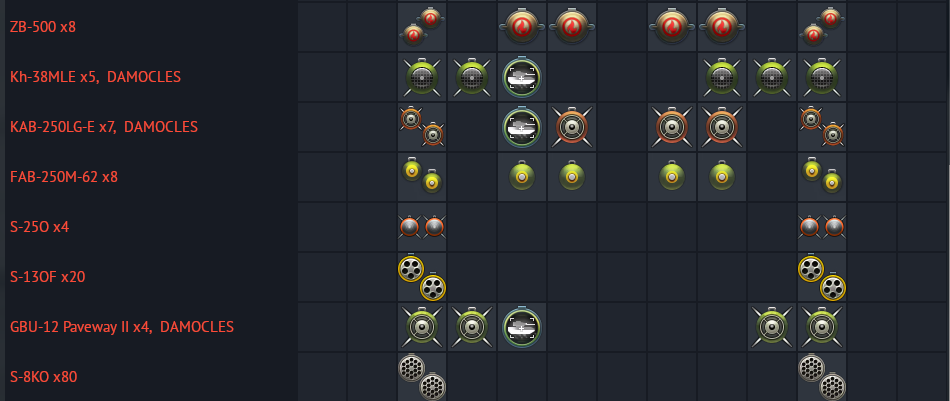Click GBU-12 bomb icon directly left of DAMOCLES pod
Image resolution: width=950 pixels, height=401 pixels.
coord(472,327)
